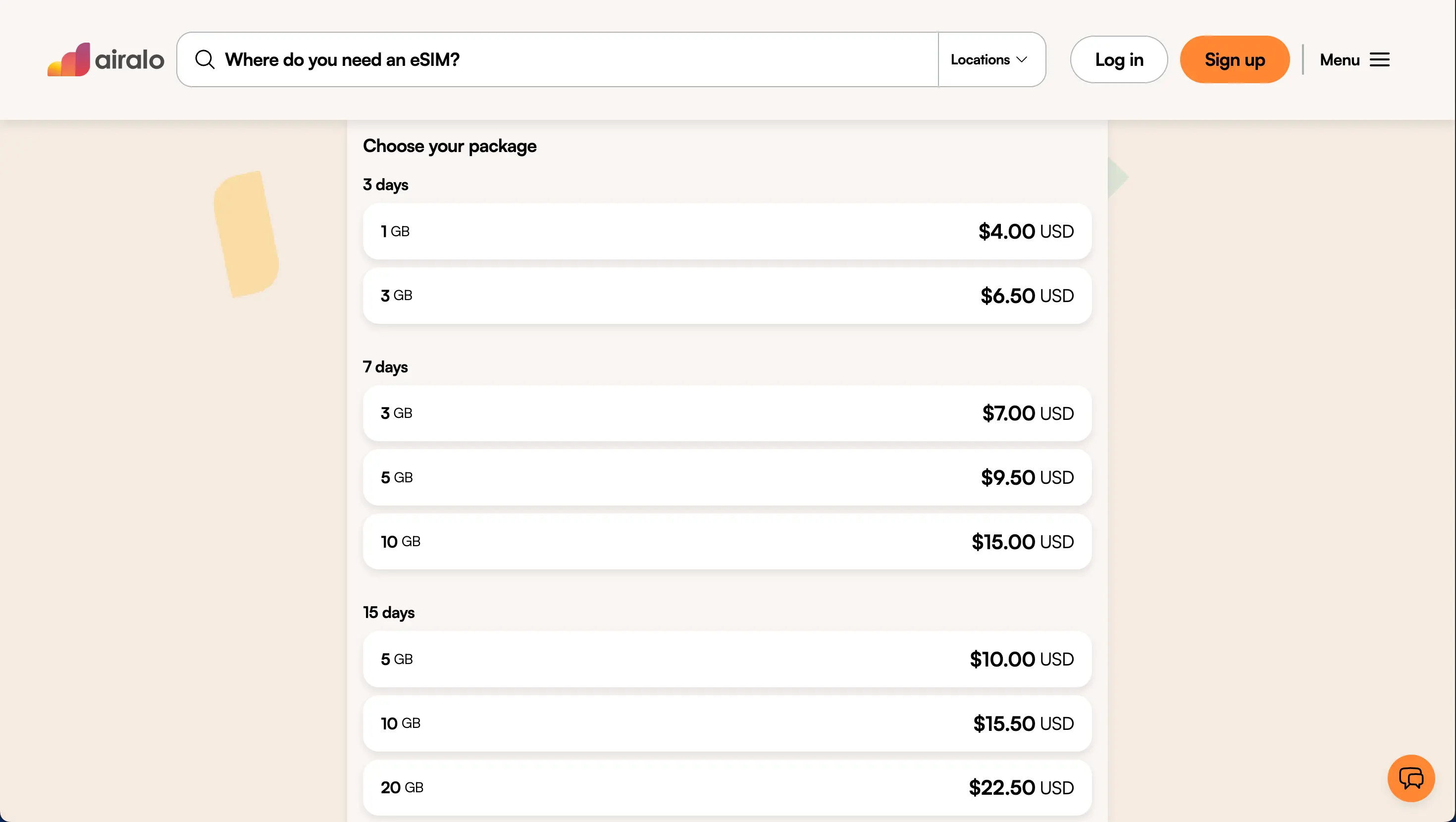This screenshot has height=822, width=1456.
Task: Pick the 15-day 10 GB $15.50 package
Action: (727, 723)
